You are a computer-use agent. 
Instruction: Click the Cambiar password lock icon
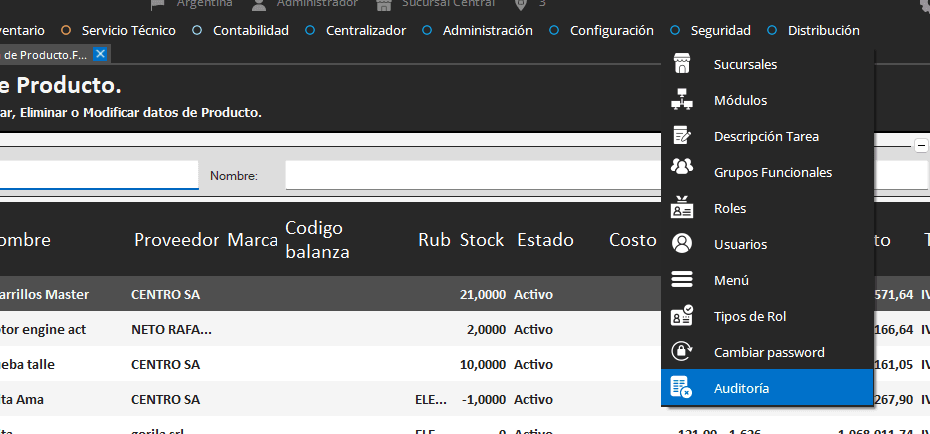click(x=682, y=352)
